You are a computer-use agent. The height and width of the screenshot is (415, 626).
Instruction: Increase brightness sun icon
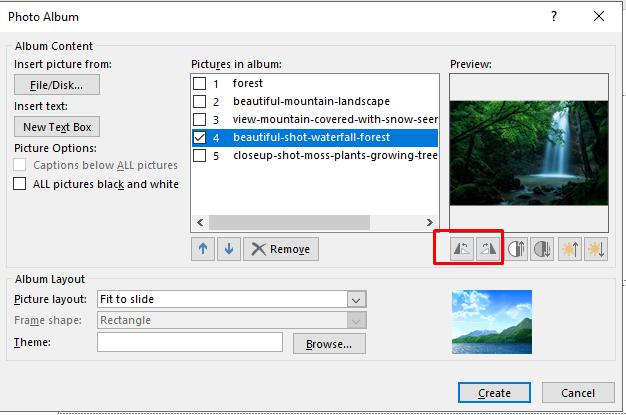pos(570,249)
